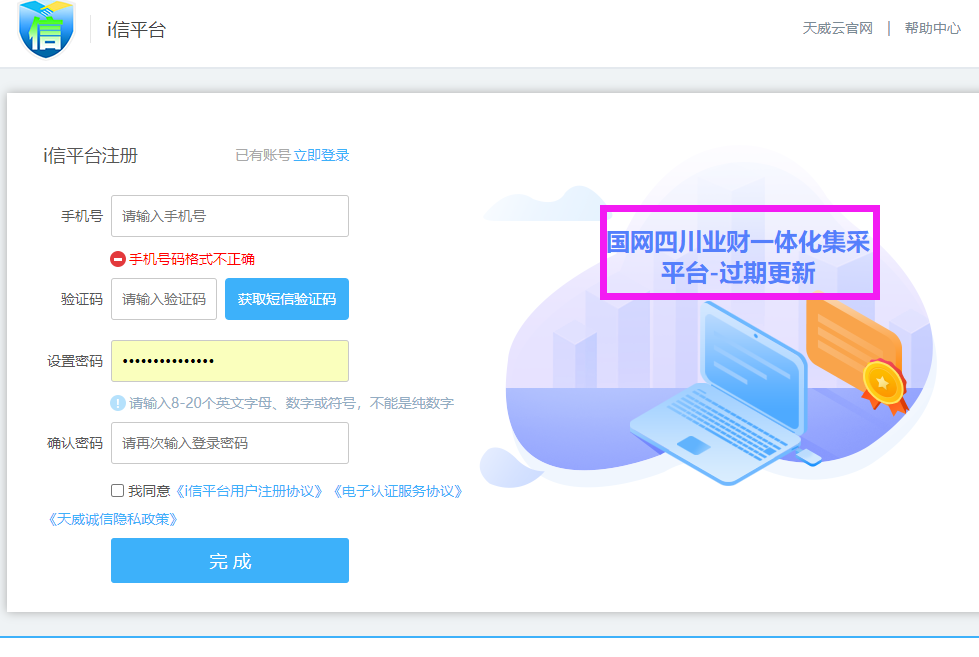Click the 立即登录 link
The image size is (979, 657).
click(321, 155)
